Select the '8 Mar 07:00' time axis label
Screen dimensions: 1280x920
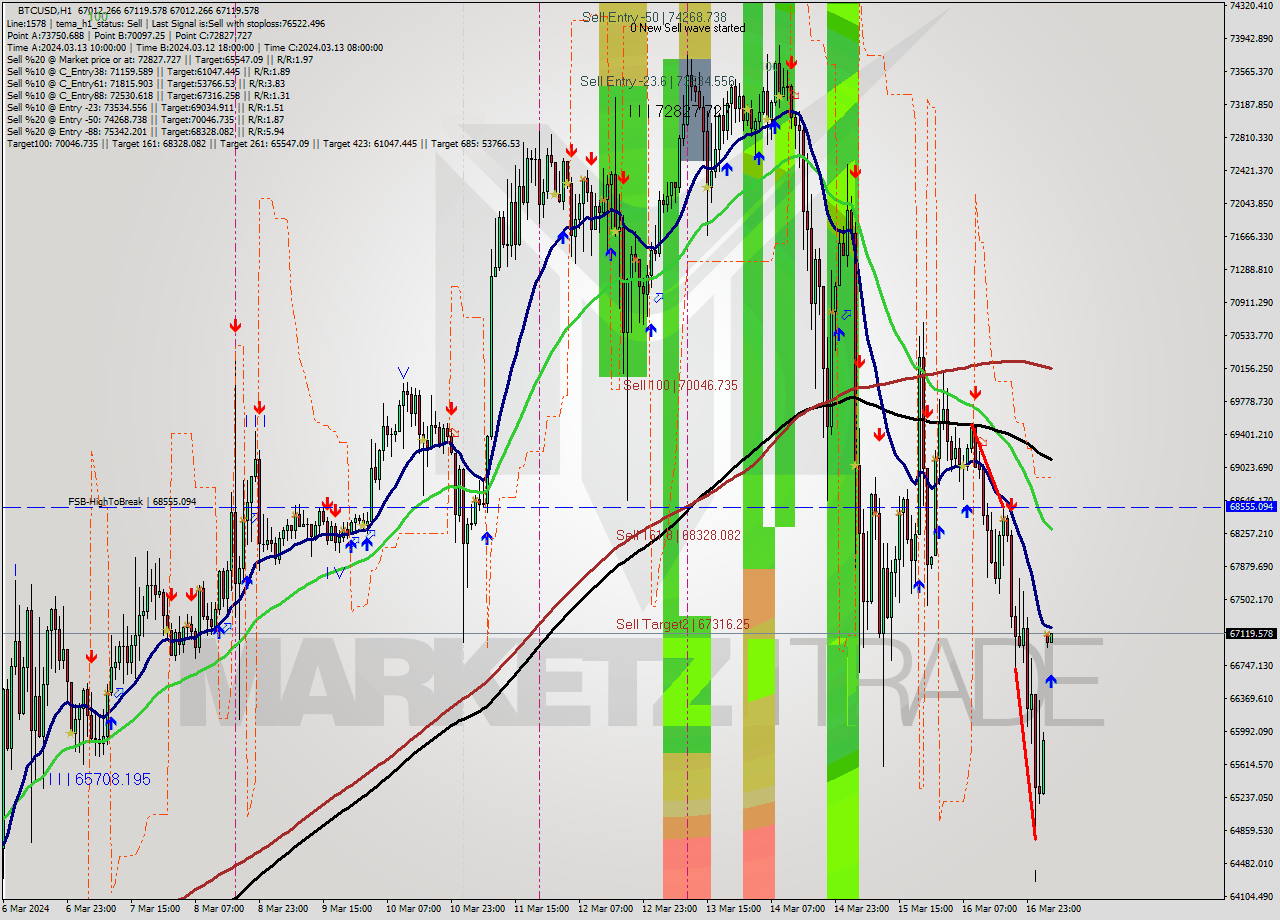[x=219, y=909]
